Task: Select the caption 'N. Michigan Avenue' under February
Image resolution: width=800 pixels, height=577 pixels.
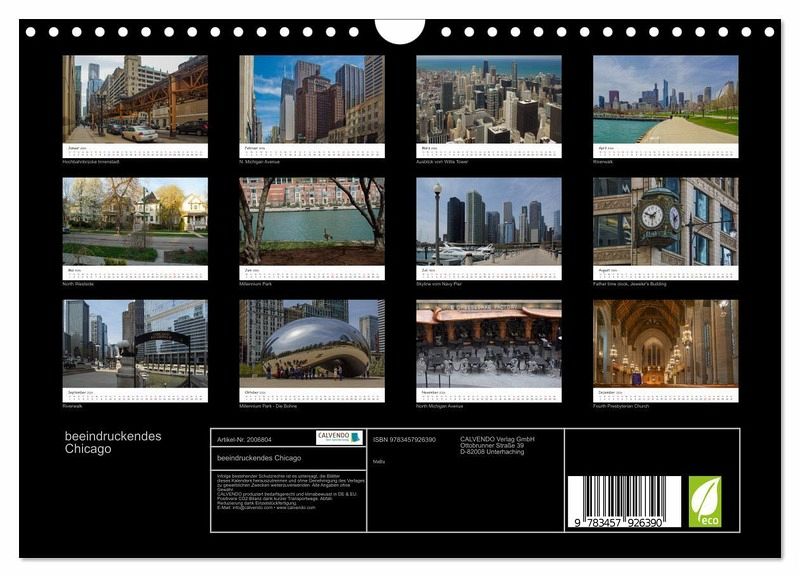Action: coord(259,162)
